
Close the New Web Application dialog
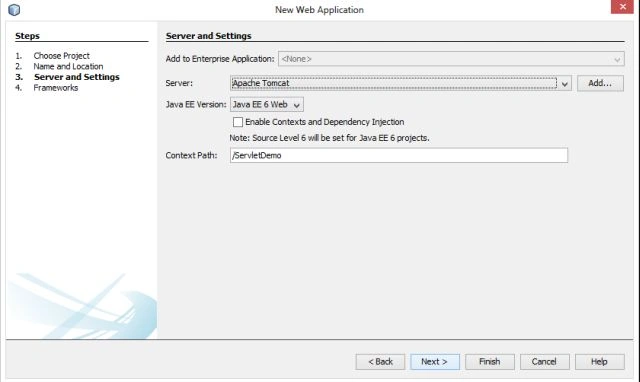[x=622, y=7]
